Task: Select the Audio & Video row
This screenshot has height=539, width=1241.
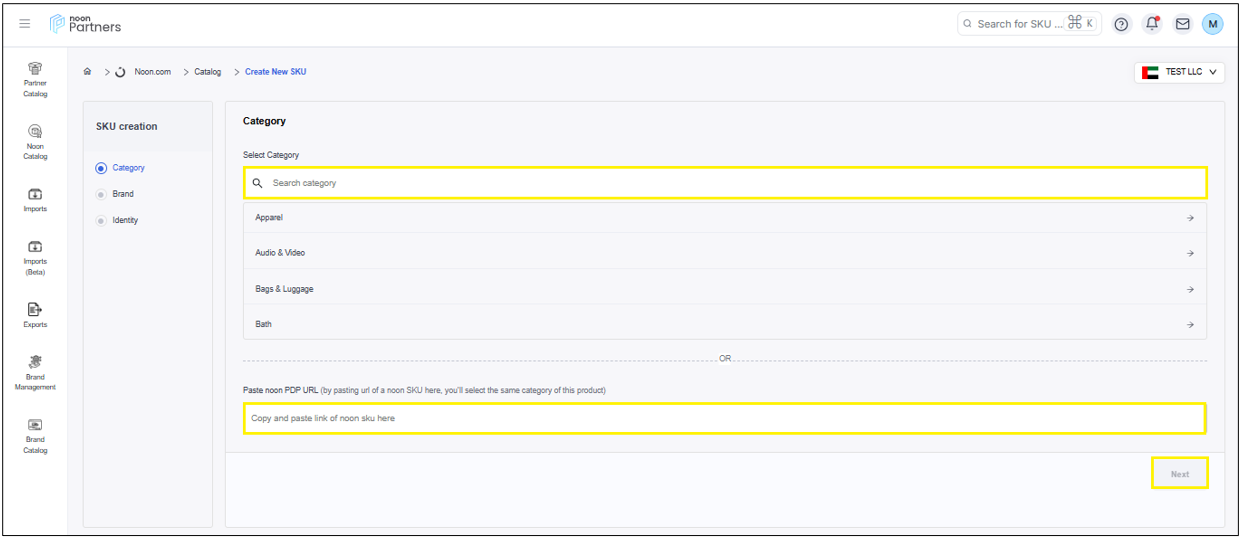Action: 725,252
